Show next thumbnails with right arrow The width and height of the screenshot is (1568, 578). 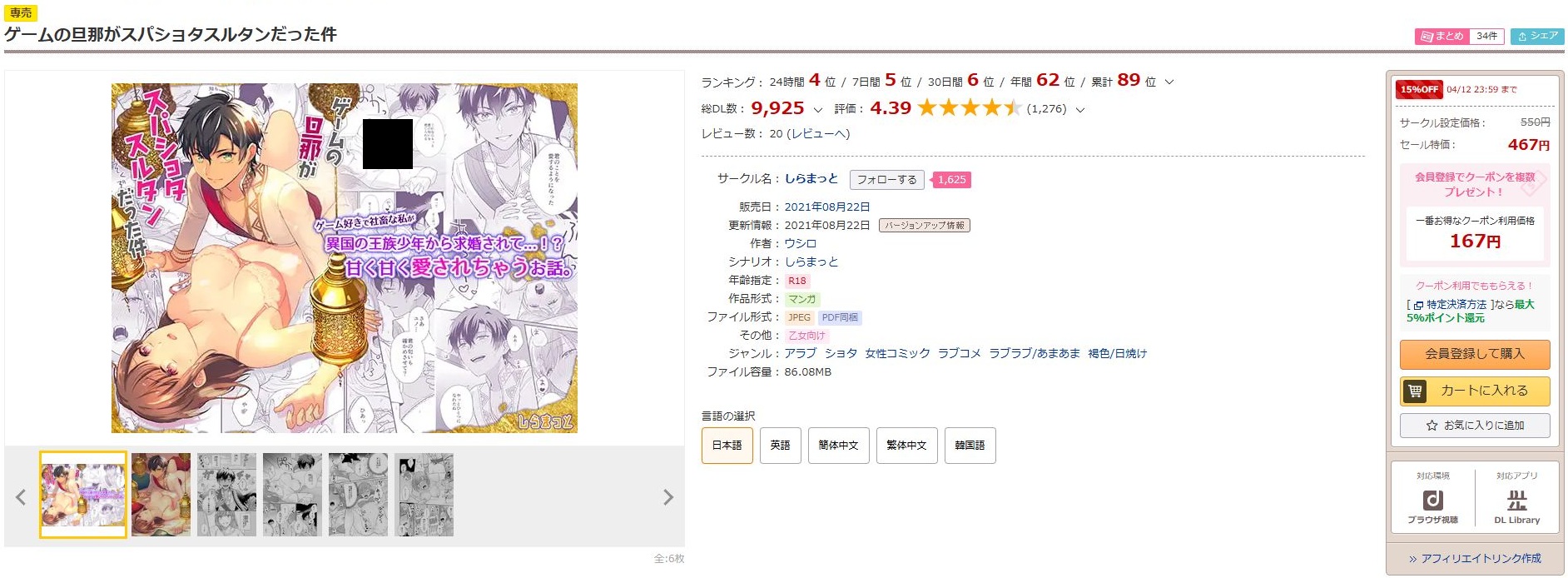pos(667,497)
